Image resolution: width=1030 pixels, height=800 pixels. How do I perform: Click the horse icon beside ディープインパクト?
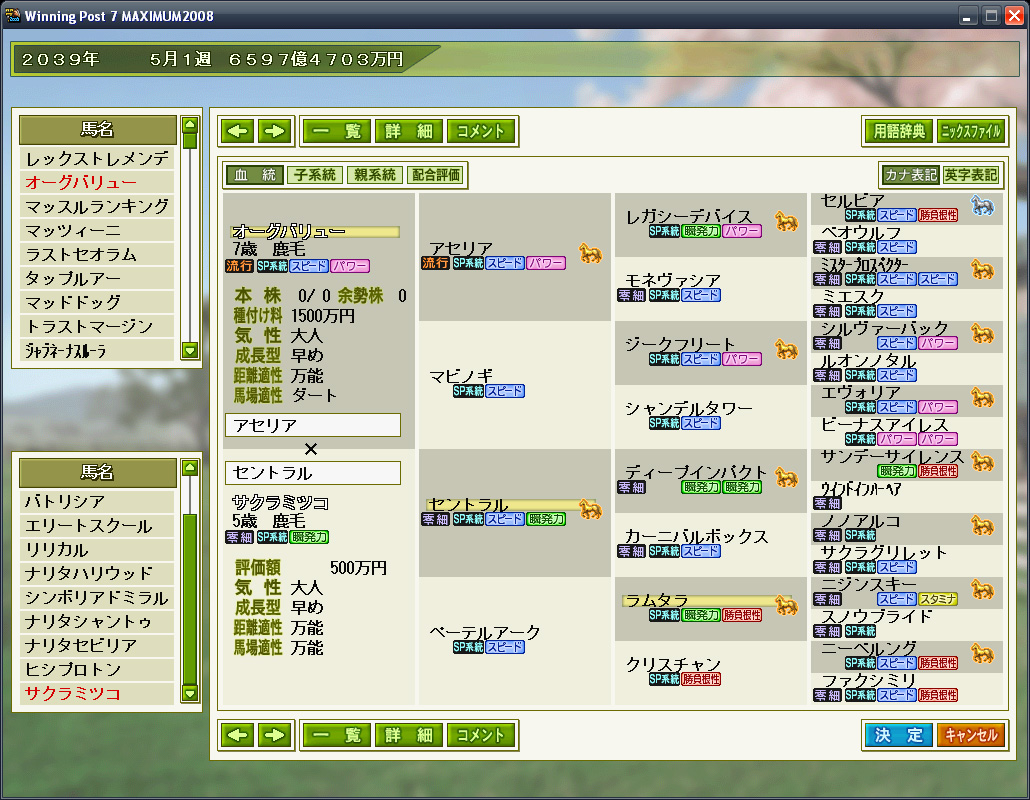point(786,478)
